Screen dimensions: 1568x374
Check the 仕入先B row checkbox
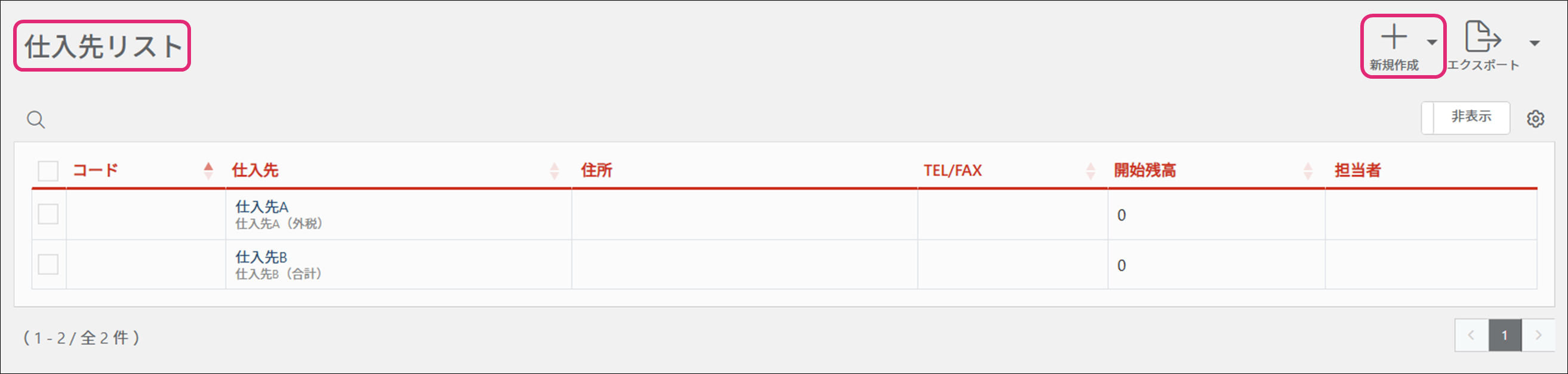tap(48, 264)
